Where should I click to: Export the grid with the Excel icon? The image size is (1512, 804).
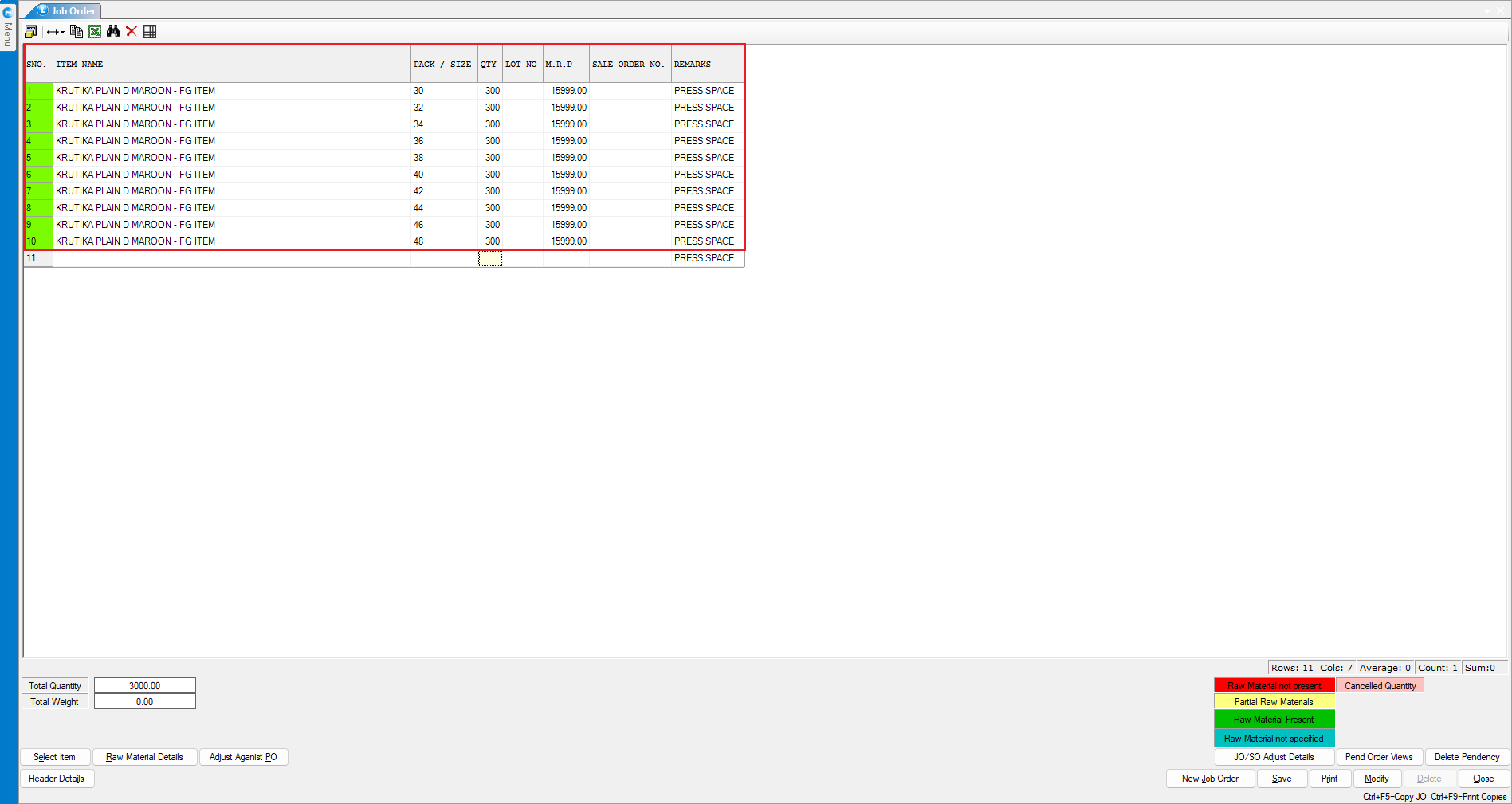(95, 32)
